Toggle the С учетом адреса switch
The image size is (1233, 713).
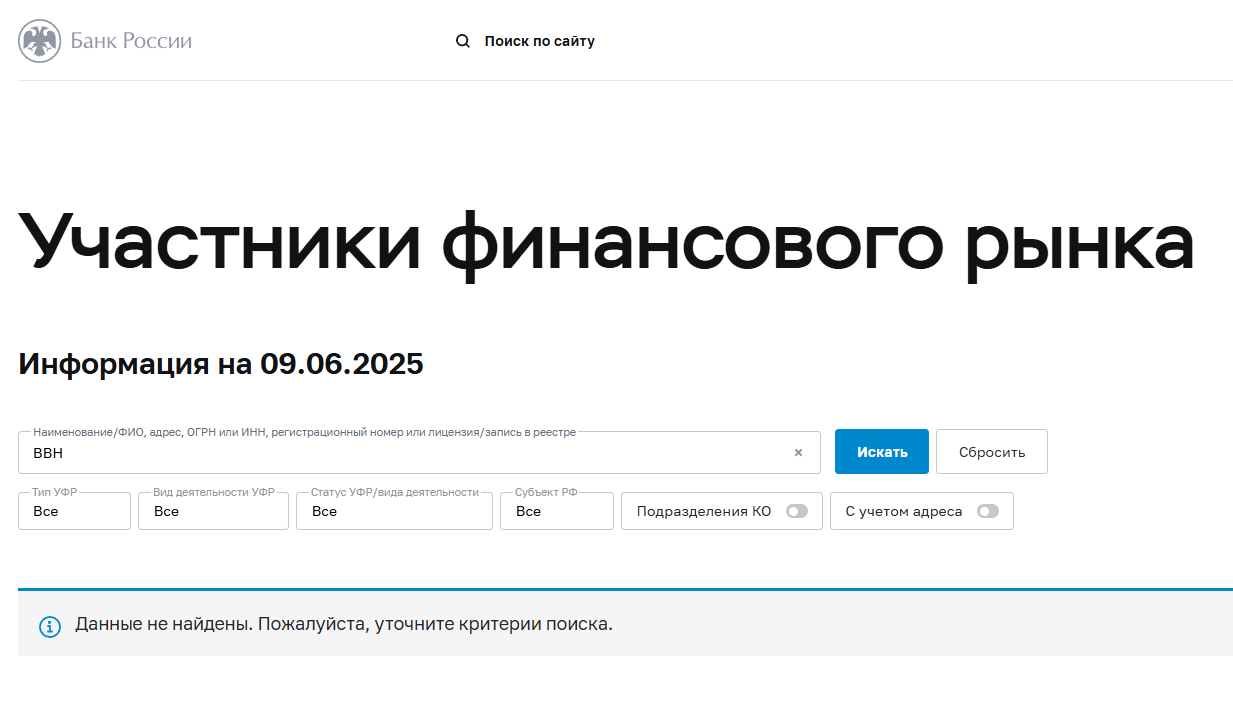pos(988,511)
